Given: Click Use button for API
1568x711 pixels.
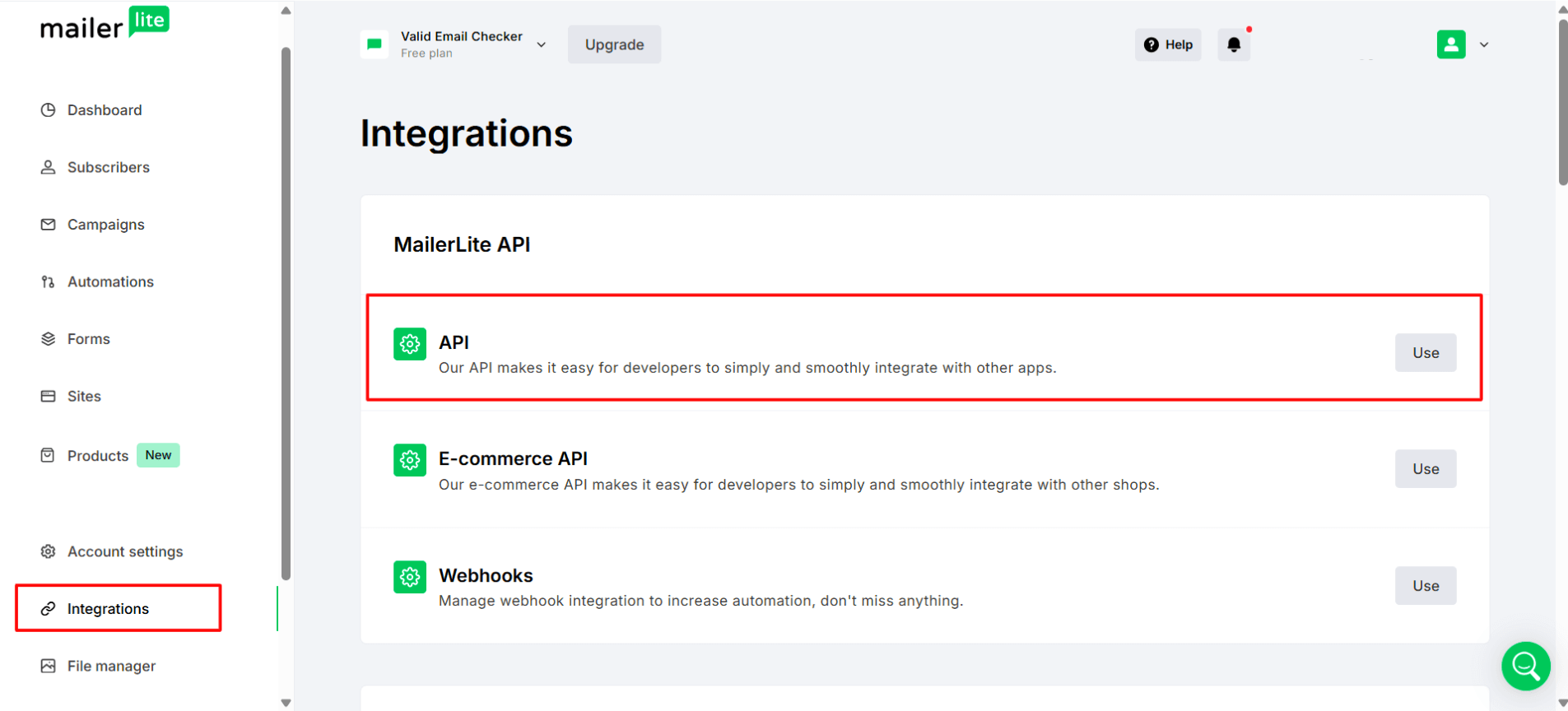Looking at the screenshot, I should [1426, 353].
